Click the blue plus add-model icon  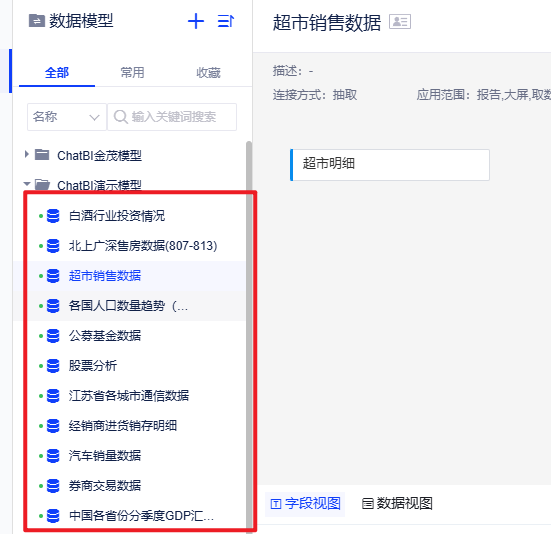(196, 21)
